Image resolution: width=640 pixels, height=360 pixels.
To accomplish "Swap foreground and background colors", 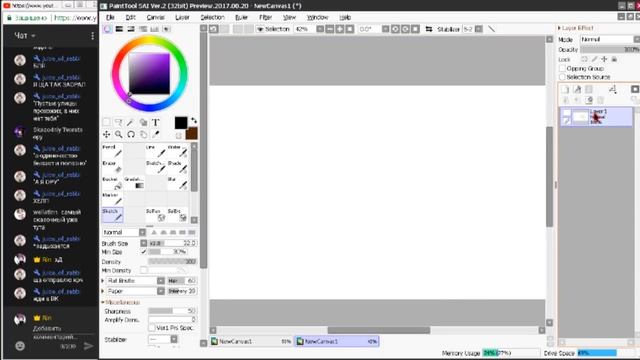I will 194,121.
